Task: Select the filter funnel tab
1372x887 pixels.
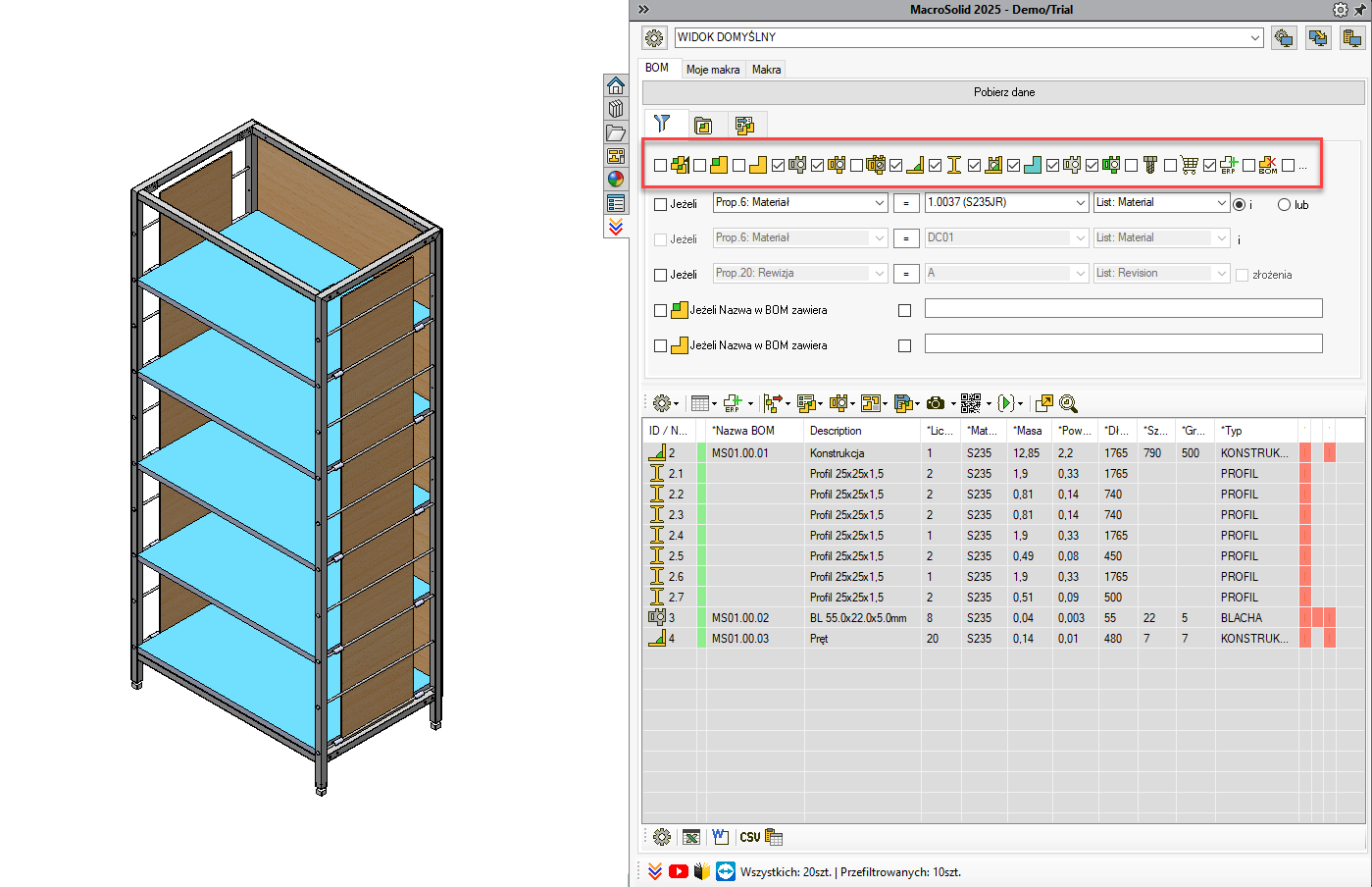Action: pos(662,124)
